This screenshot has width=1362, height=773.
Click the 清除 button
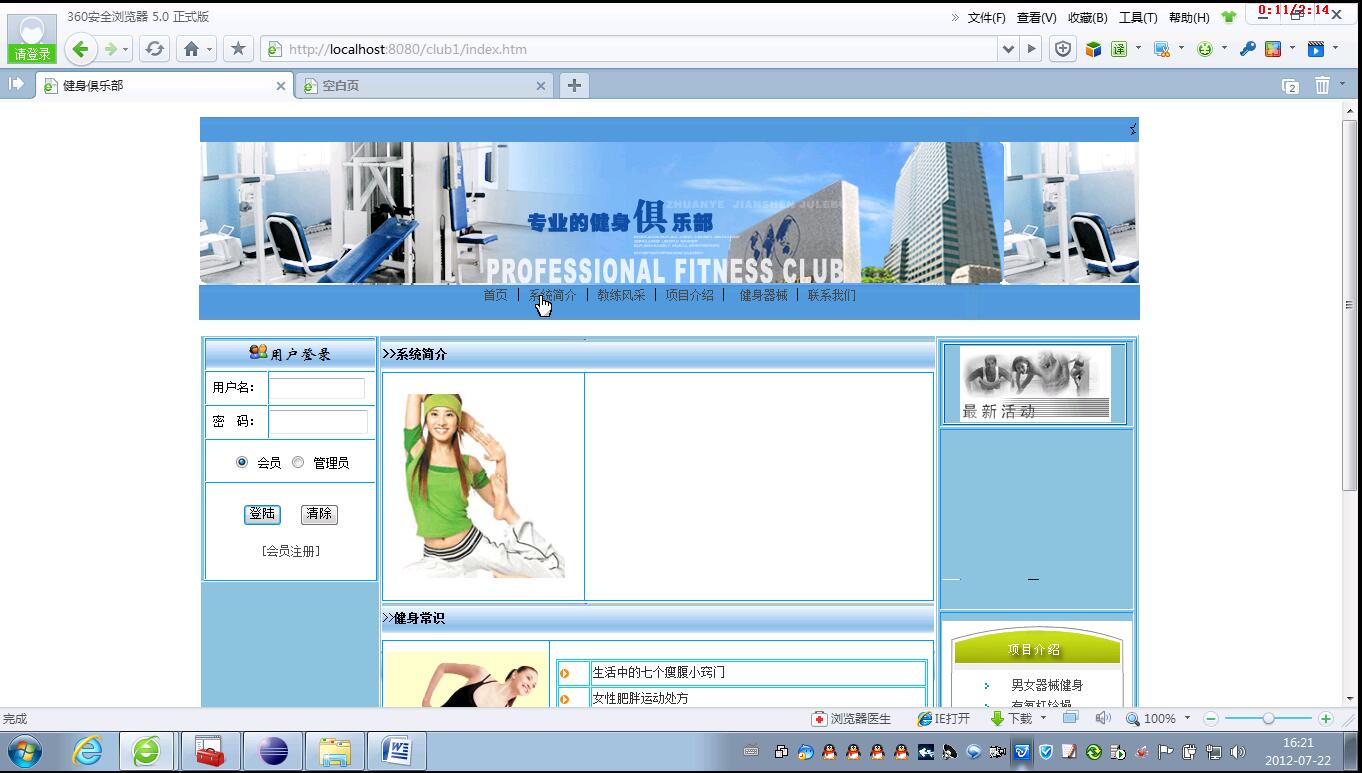click(x=319, y=514)
